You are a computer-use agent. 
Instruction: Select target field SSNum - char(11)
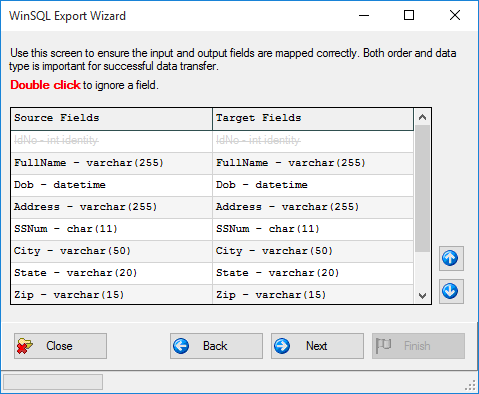[313, 229]
